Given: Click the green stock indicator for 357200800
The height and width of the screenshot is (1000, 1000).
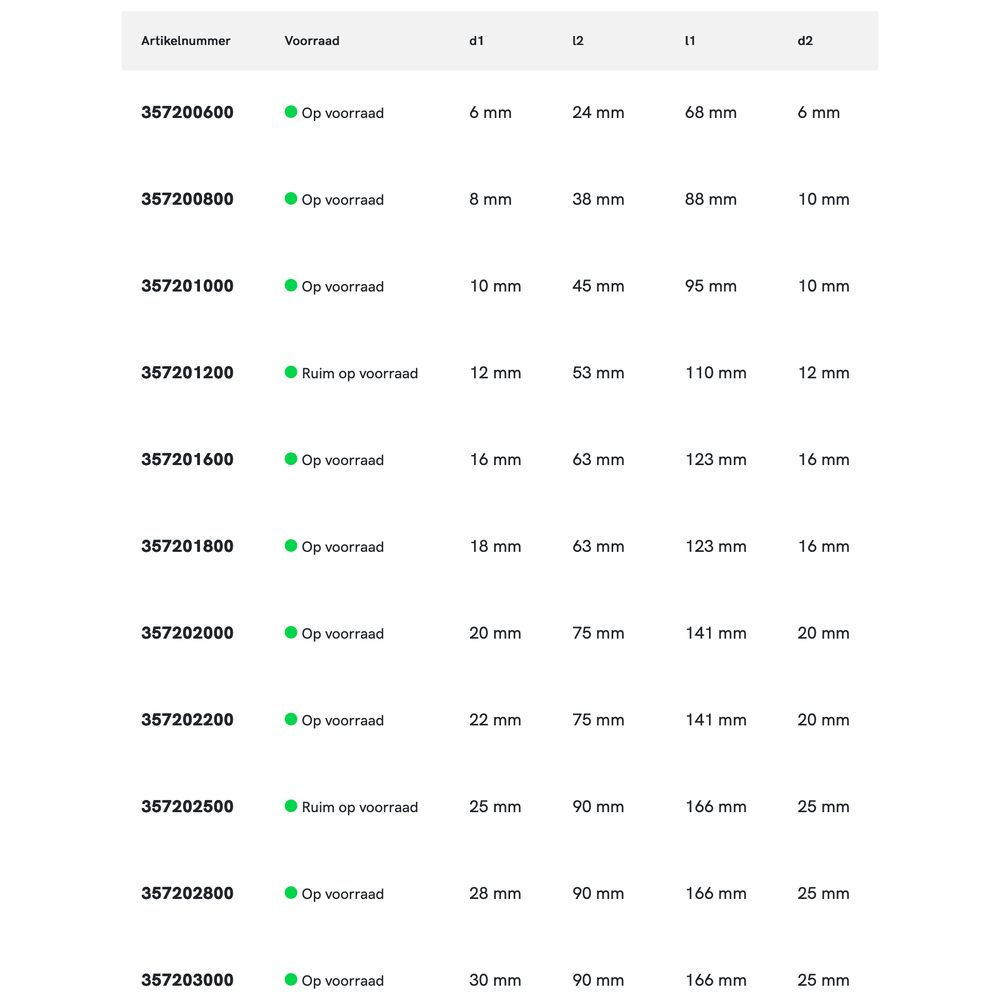Looking at the screenshot, I should (291, 199).
